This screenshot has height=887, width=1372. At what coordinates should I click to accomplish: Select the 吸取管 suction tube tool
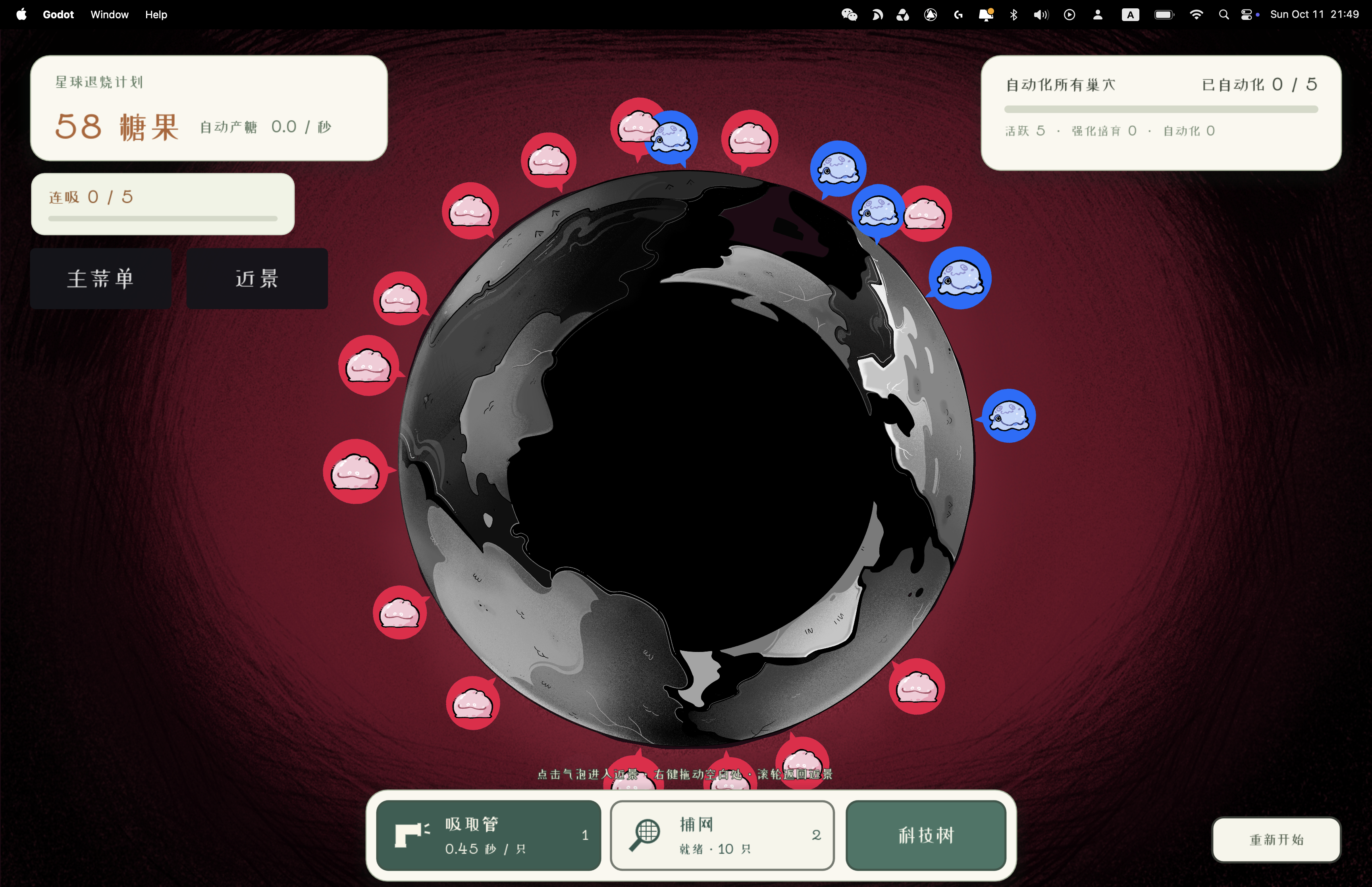(x=488, y=835)
